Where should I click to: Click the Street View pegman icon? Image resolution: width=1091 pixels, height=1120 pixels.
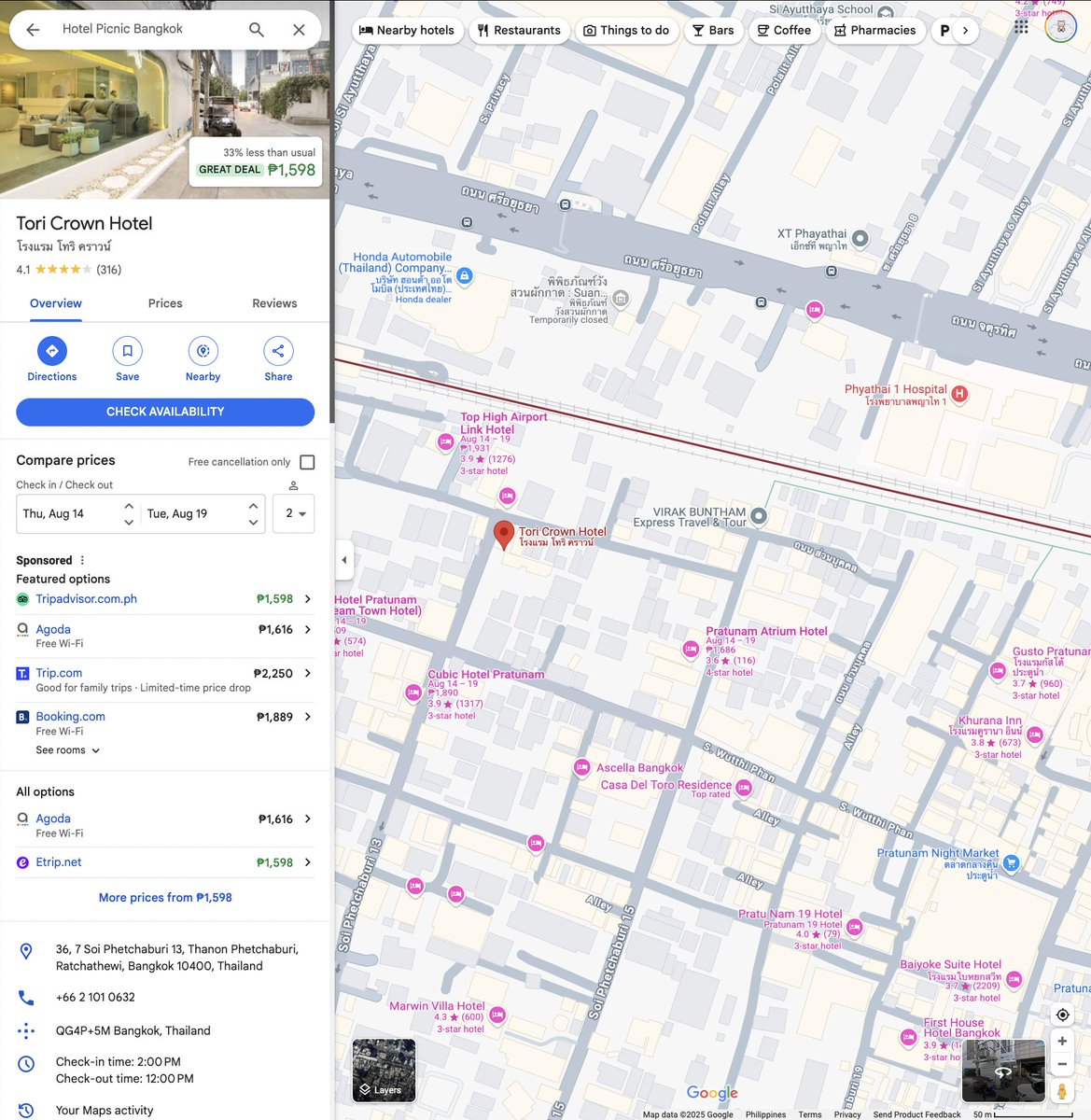click(x=1062, y=1090)
